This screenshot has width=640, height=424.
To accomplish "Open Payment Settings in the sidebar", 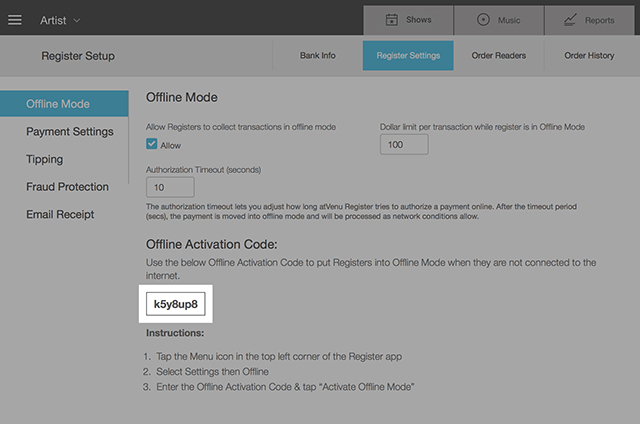I will (69, 131).
